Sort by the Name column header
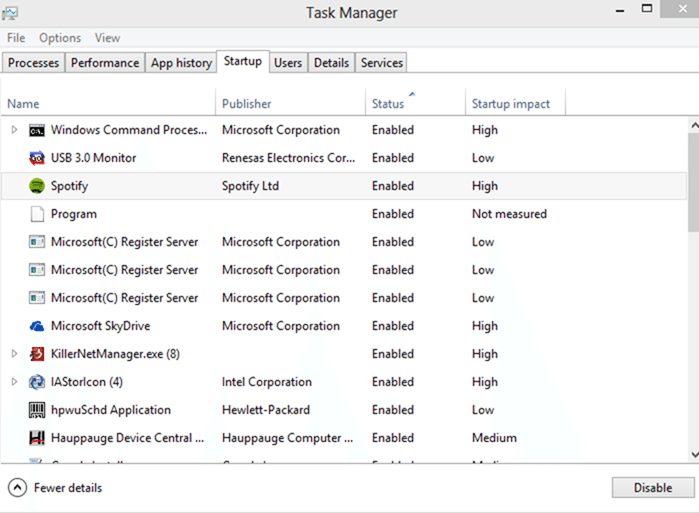 (108, 103)
